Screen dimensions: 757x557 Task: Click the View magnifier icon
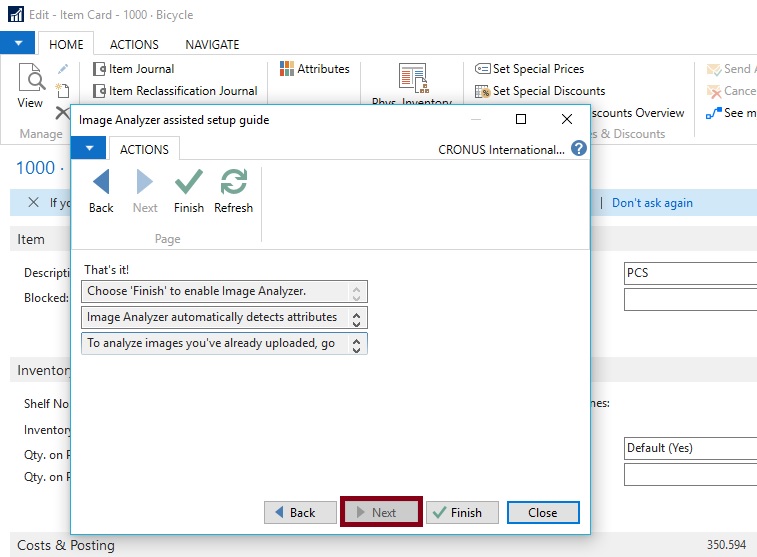coord(31,80)
